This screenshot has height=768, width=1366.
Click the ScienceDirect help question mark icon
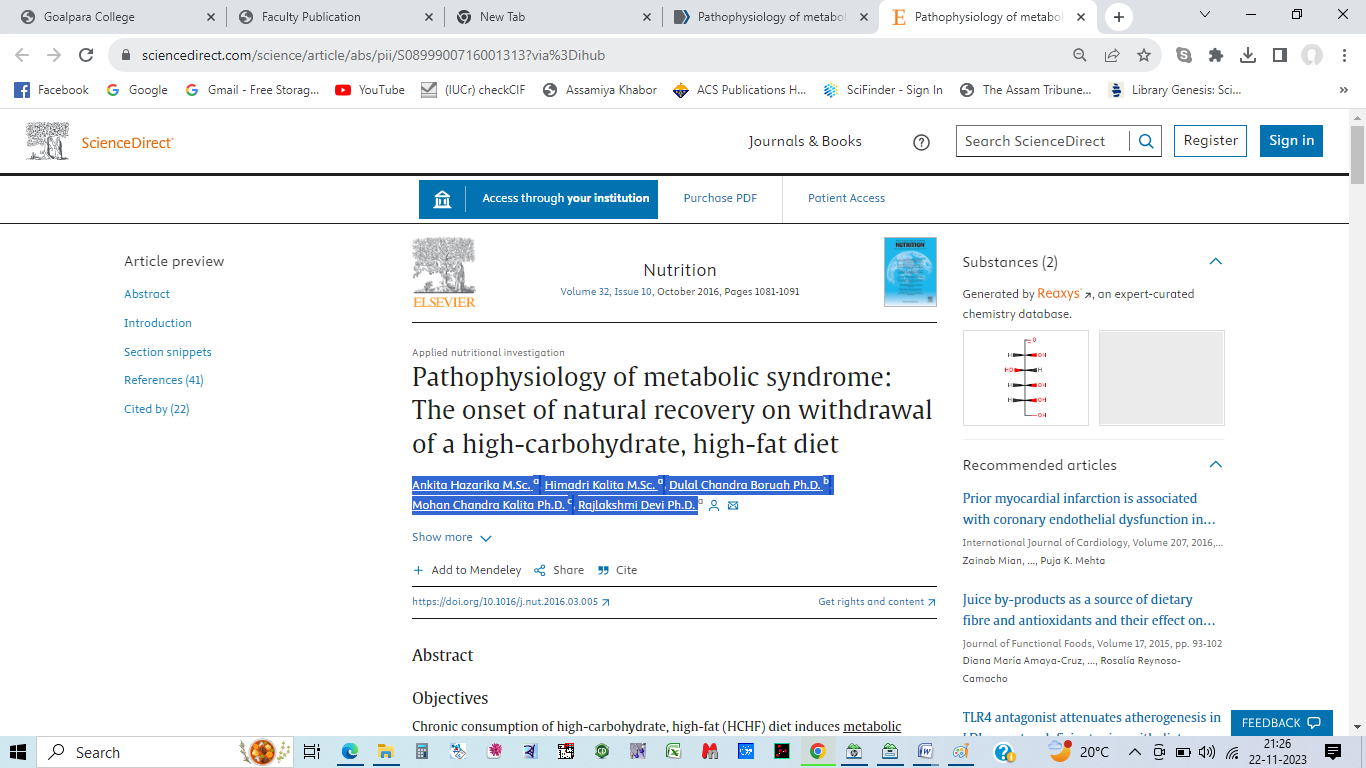921,142
